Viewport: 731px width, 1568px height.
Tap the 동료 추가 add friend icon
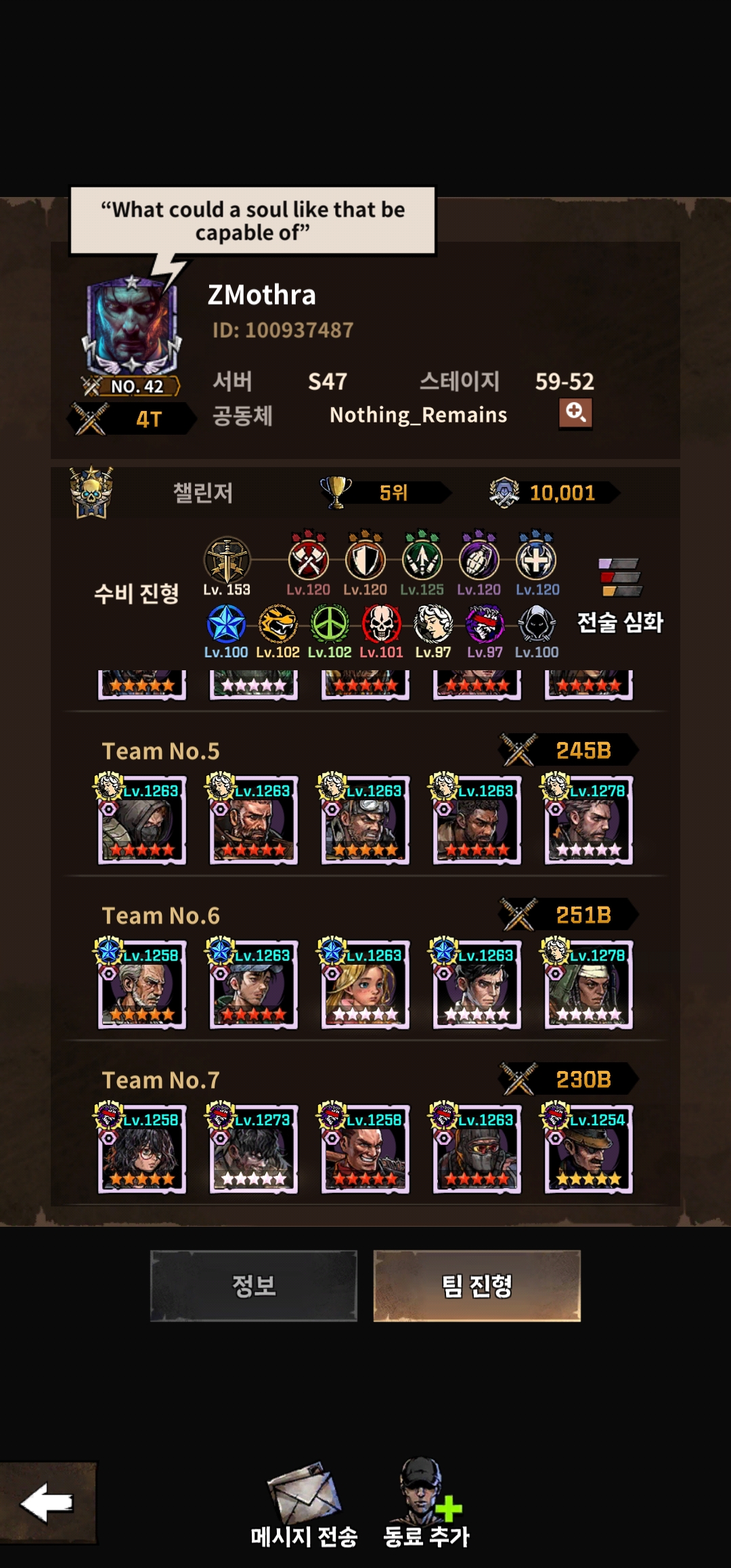pos(425,1491)
